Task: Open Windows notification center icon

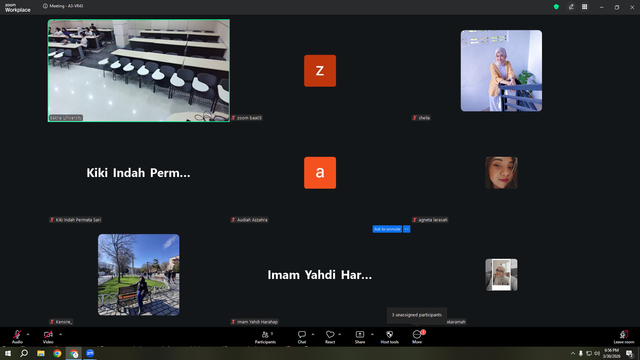Action: [x=629, y=353]
